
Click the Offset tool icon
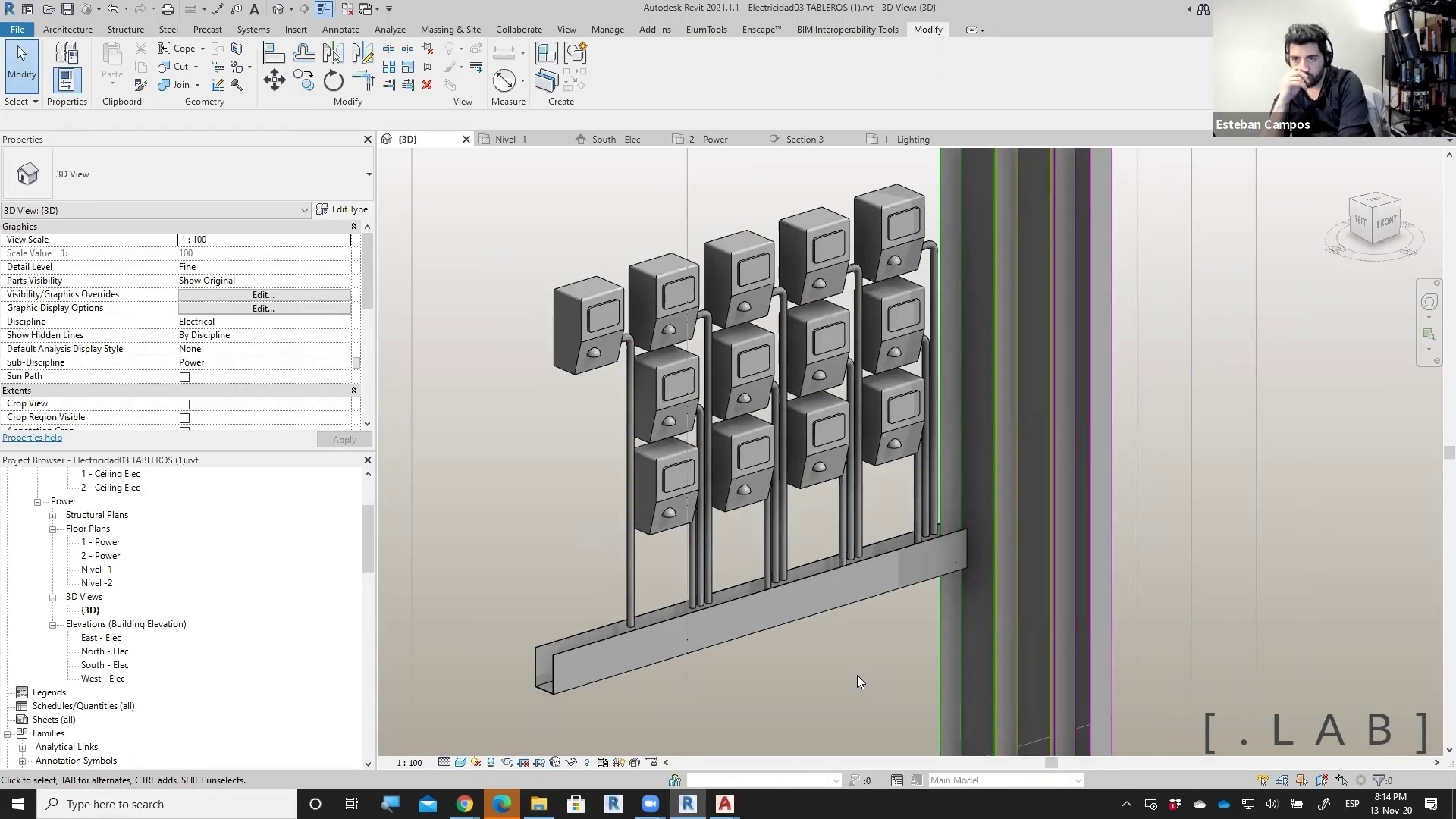[303, 53]
